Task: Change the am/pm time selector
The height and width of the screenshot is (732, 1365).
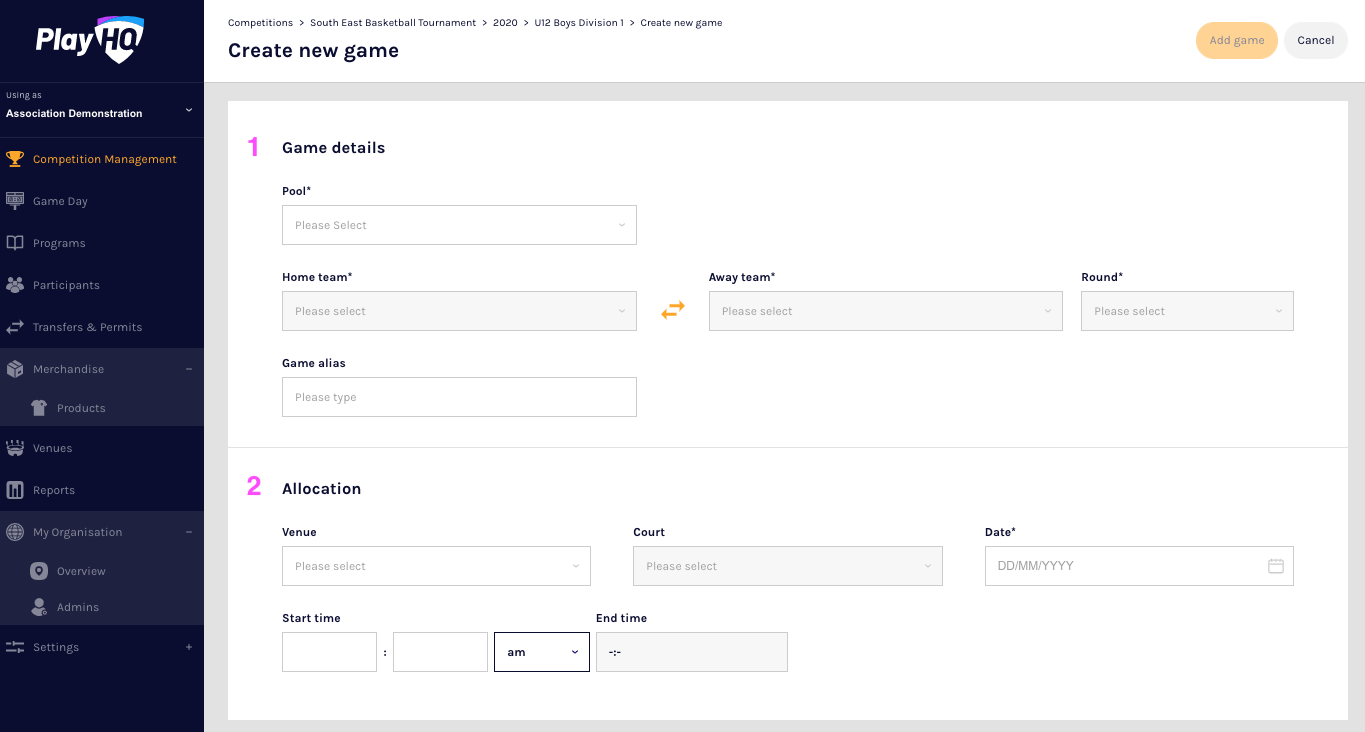Action: point(541,652)
